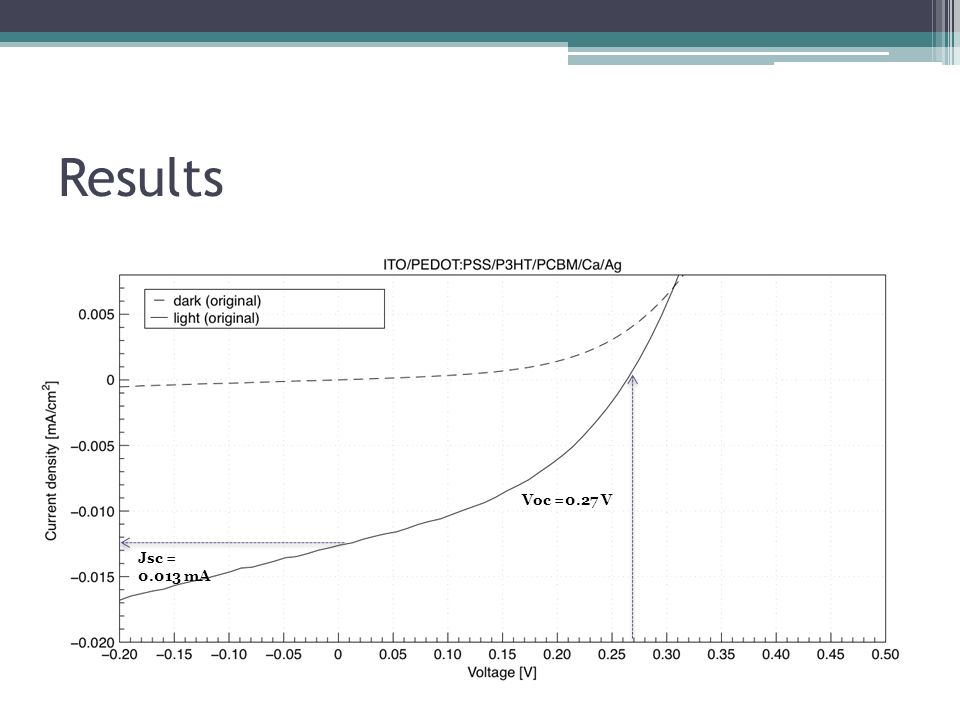
Task: Select the "Voc = 0.27 V" annotation
Action: (x=567, y=500)
